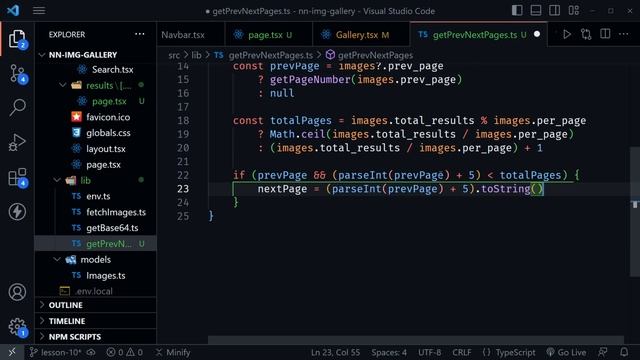Click the editor horizontal scrollbar
Image resolution: width=640 pixels, height=360 pixels.
(x=416, y=340)
